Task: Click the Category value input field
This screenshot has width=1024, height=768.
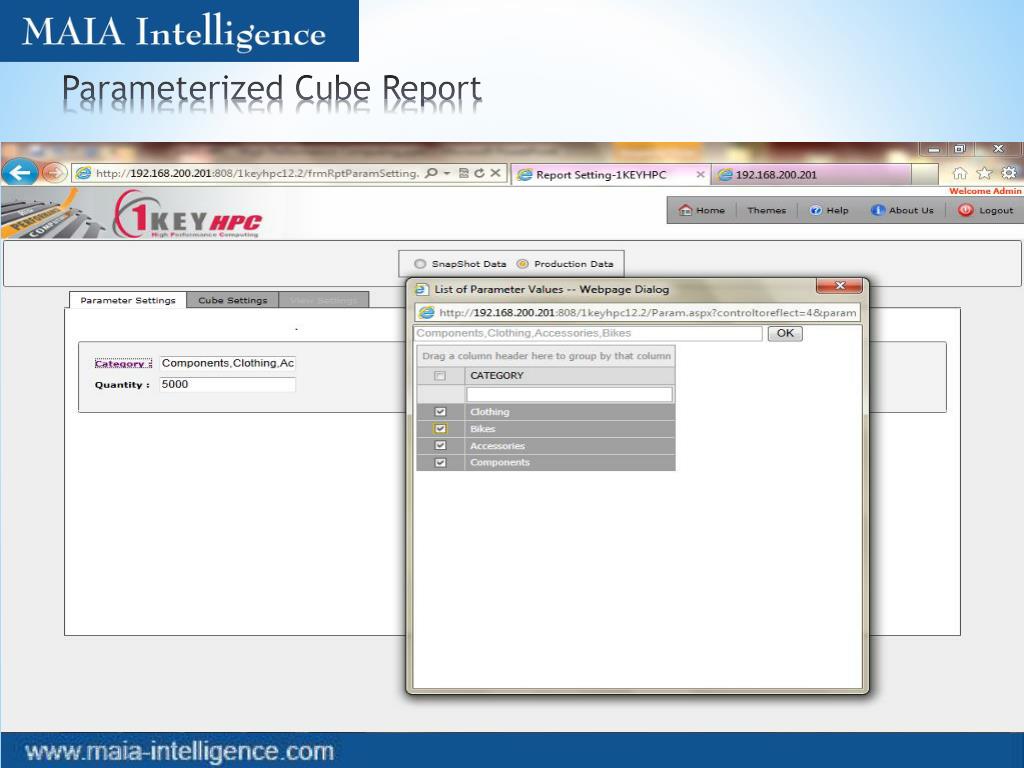Action: pyautogui.click(x=227, y=363)
